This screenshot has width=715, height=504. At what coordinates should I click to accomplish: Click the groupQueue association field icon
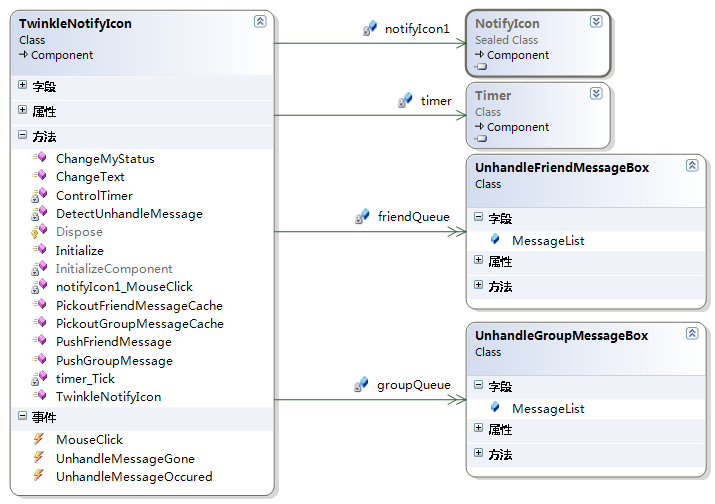click(362, 384)
